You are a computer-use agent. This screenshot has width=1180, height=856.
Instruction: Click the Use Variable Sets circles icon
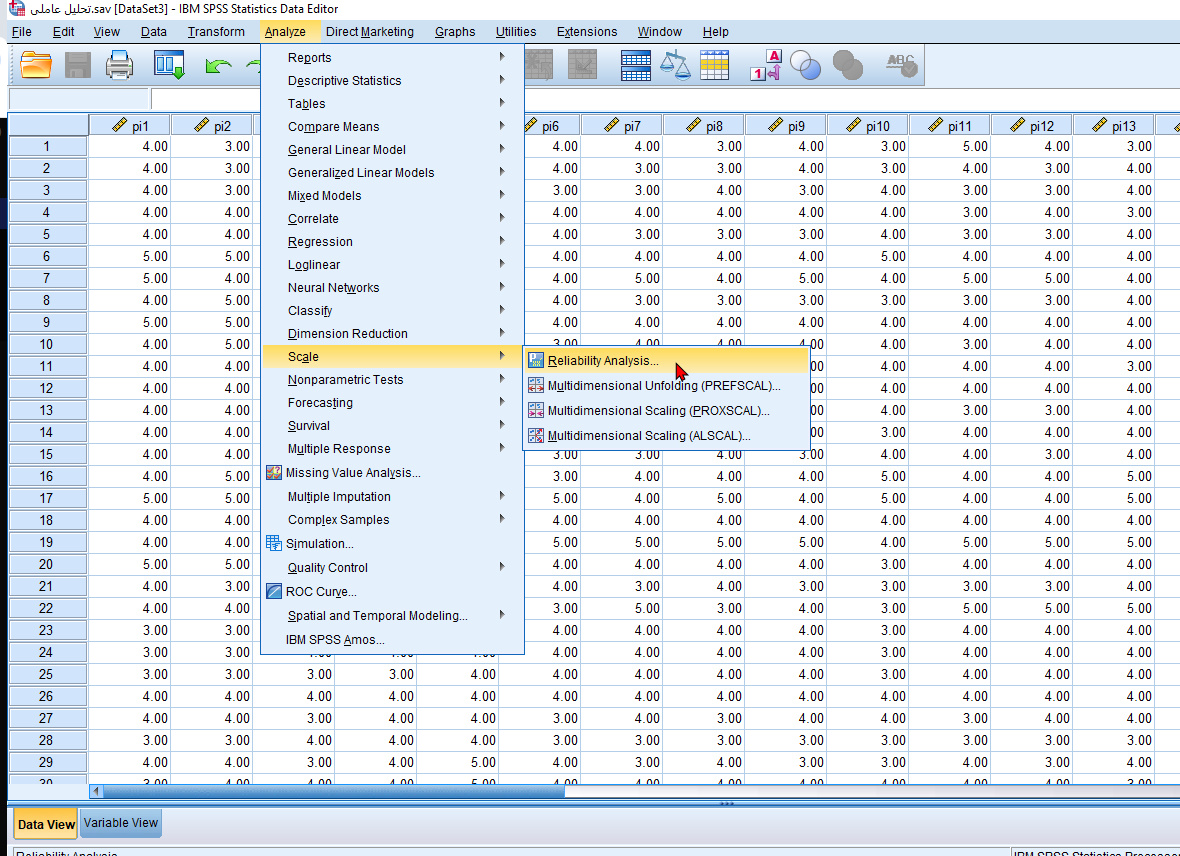(806, 66)
